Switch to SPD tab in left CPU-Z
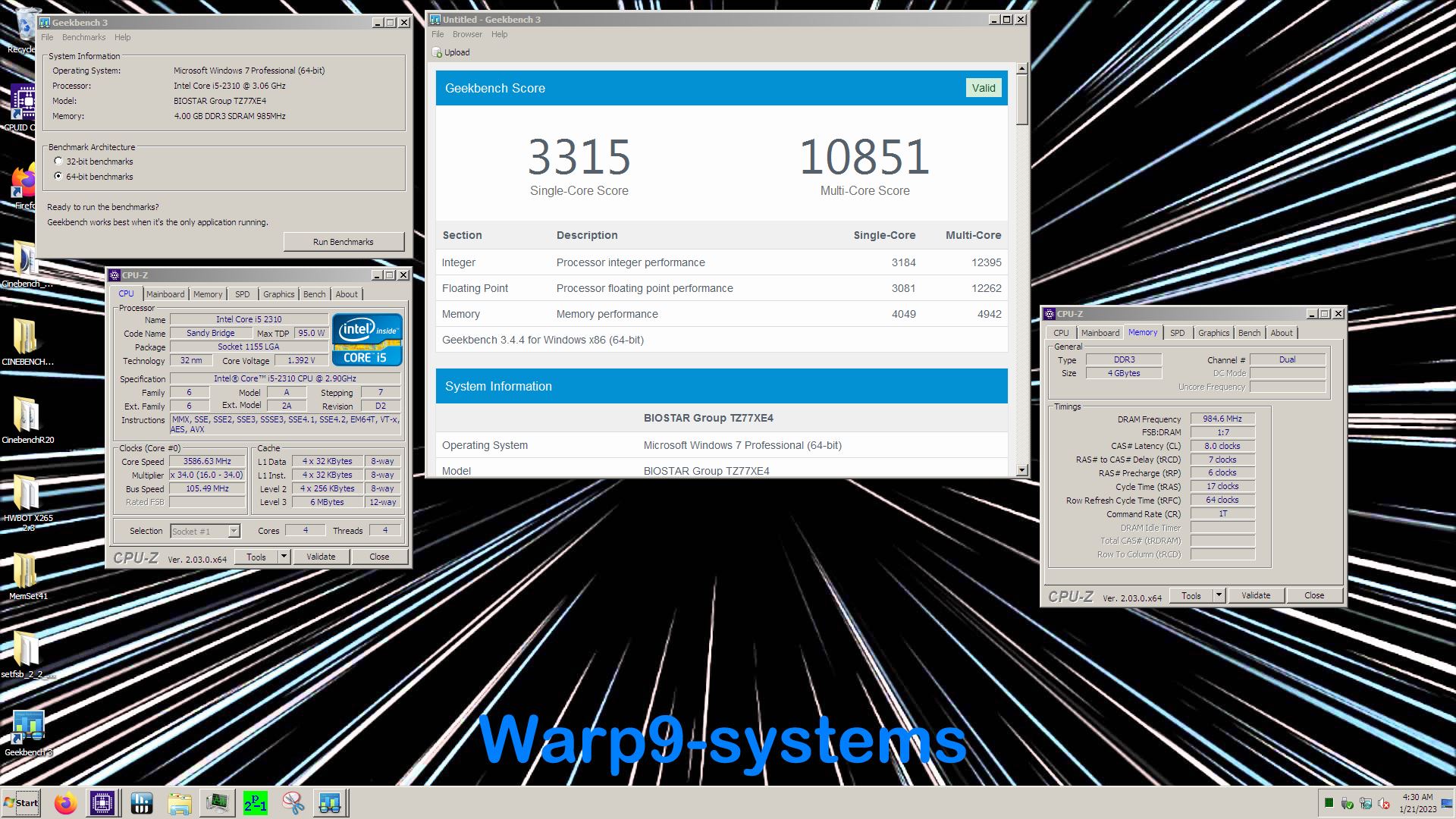1456x819 pixels. (x=243, y=294)
